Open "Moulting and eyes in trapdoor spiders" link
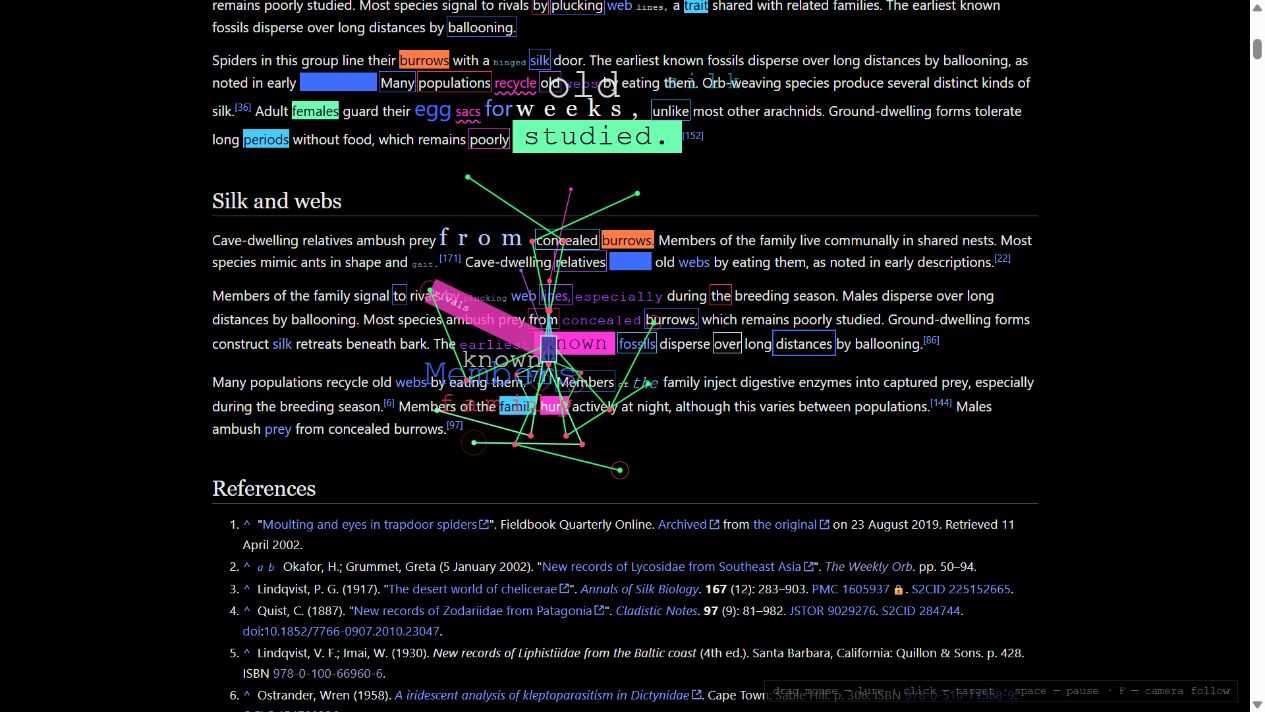 click(x=370, y=524)
